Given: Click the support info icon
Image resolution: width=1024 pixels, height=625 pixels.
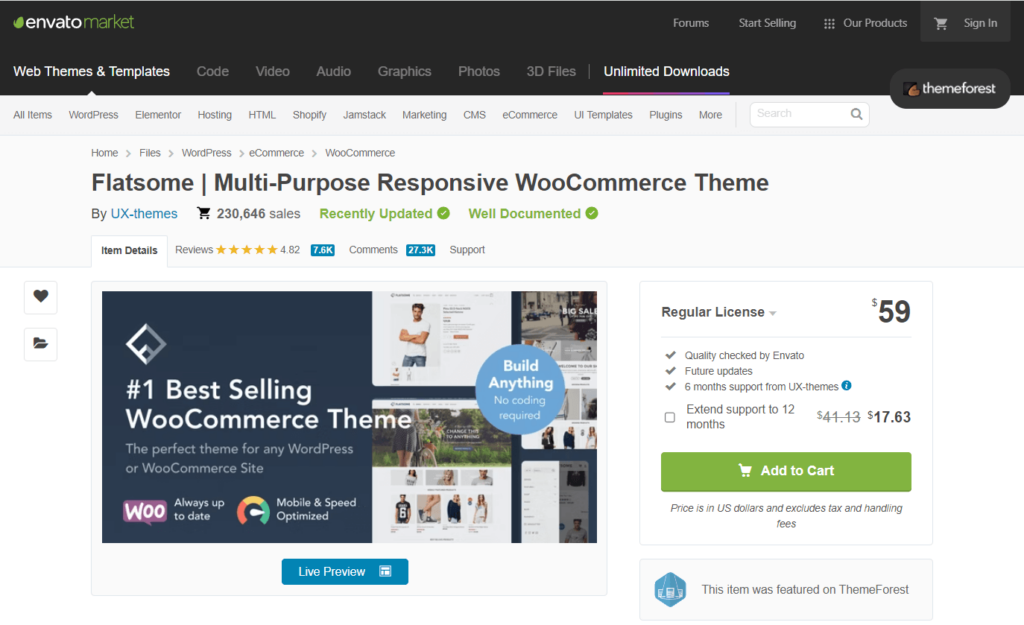Looking at the screenshot, I should [846, 385].
